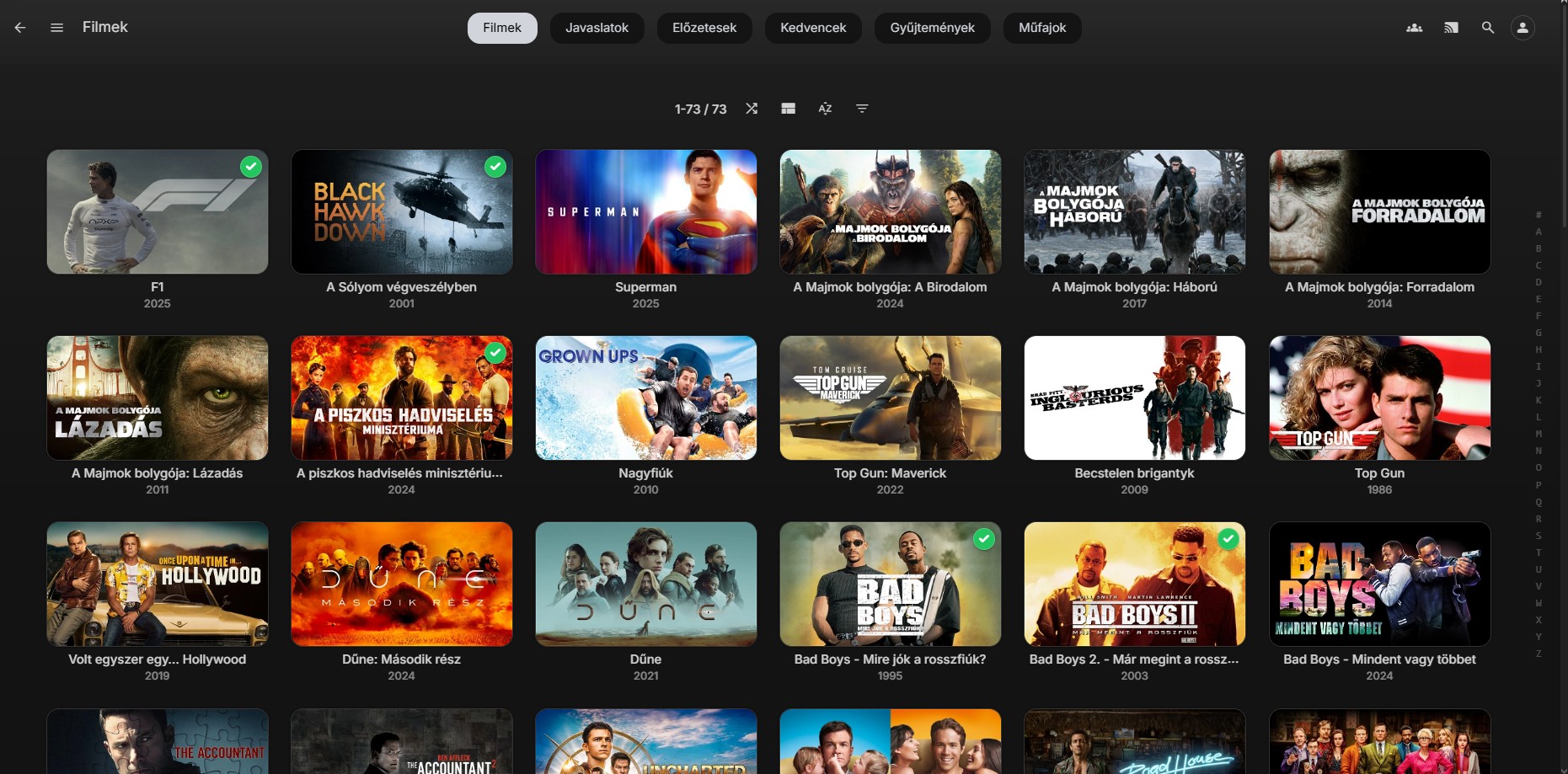Open the Bad Boys II poster
The width and height of the screenshot is (1568, 774).
point(1135,585)
